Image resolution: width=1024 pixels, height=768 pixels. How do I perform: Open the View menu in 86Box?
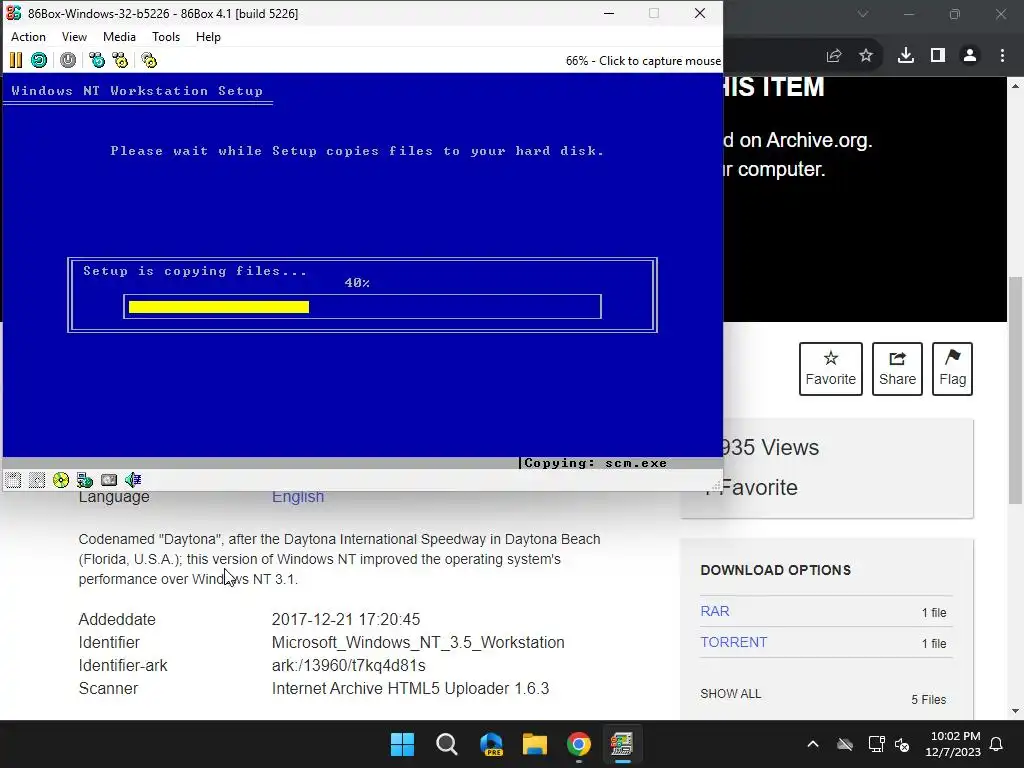click(74, 37)
